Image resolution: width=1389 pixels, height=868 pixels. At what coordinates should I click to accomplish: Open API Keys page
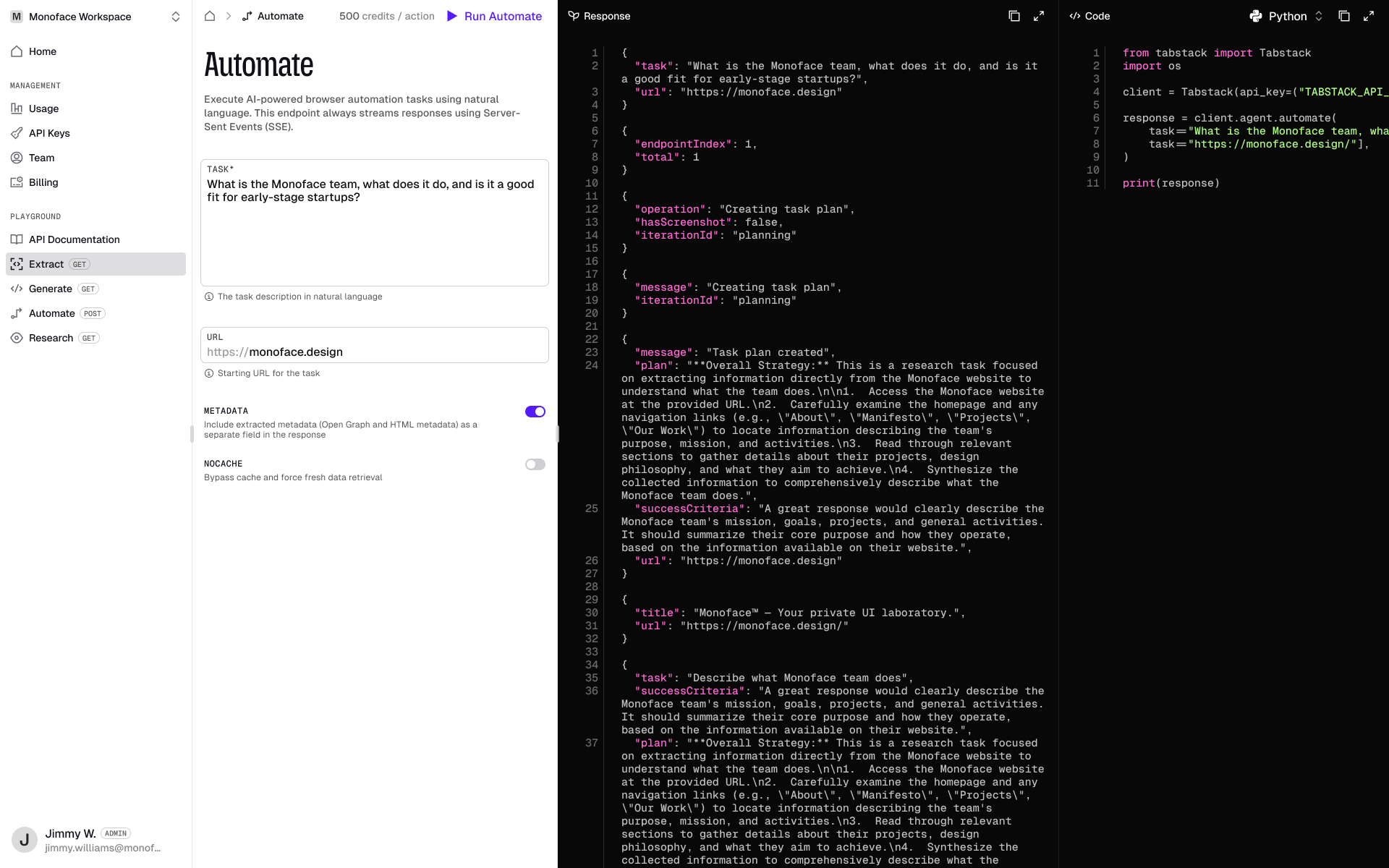tap(95, 133)
